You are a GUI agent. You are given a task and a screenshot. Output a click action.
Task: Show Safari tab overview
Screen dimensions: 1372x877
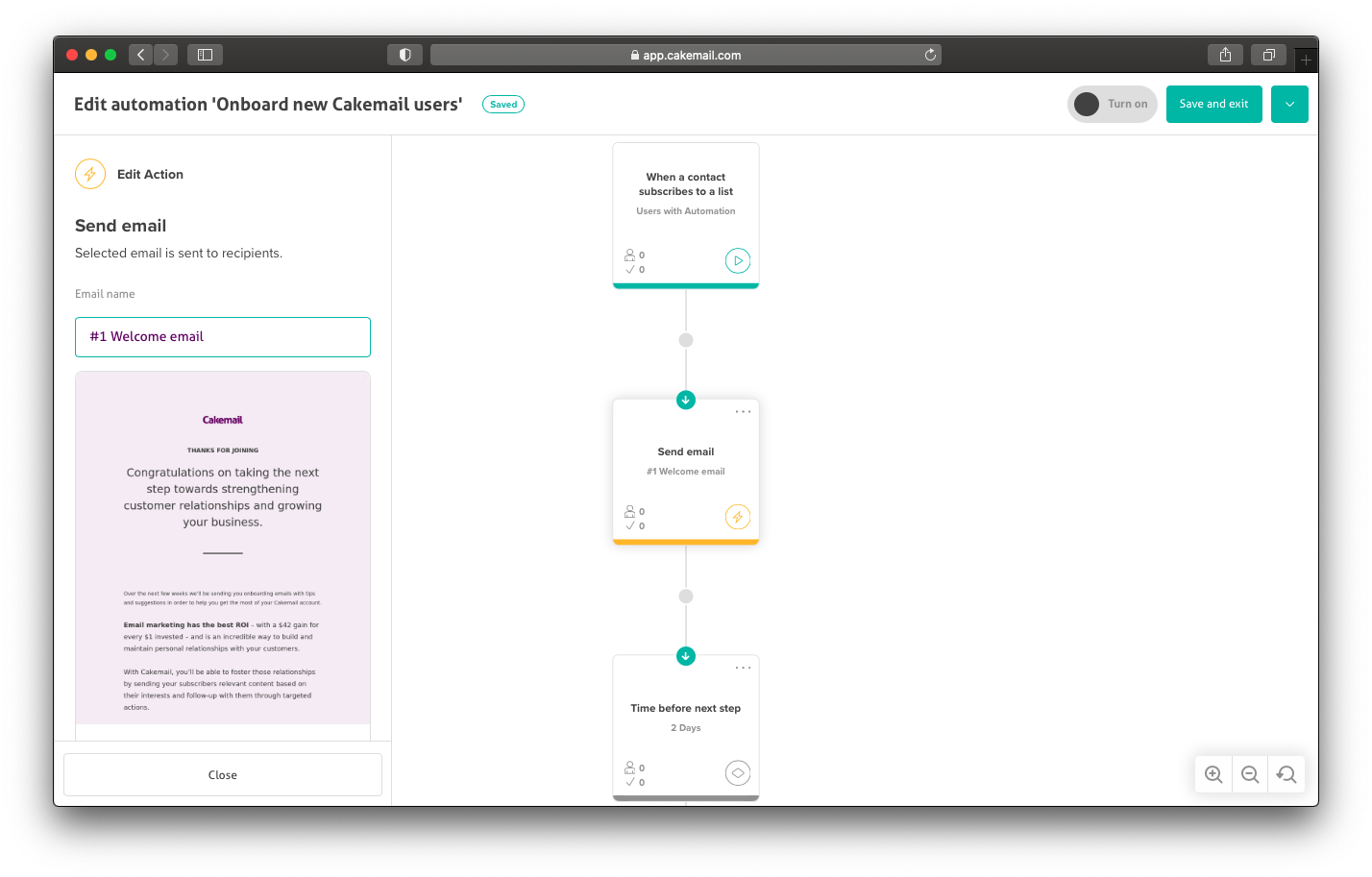click(1268, 55)
